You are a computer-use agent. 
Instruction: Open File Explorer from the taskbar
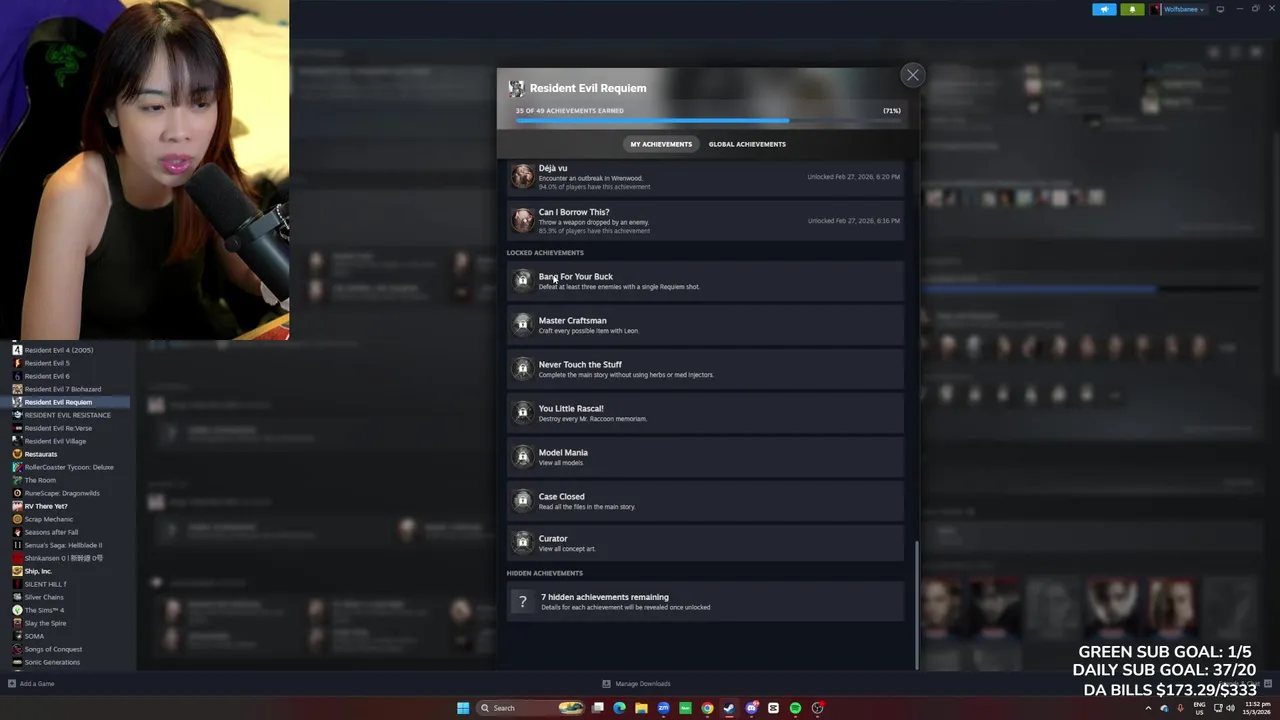pos(641,708)
